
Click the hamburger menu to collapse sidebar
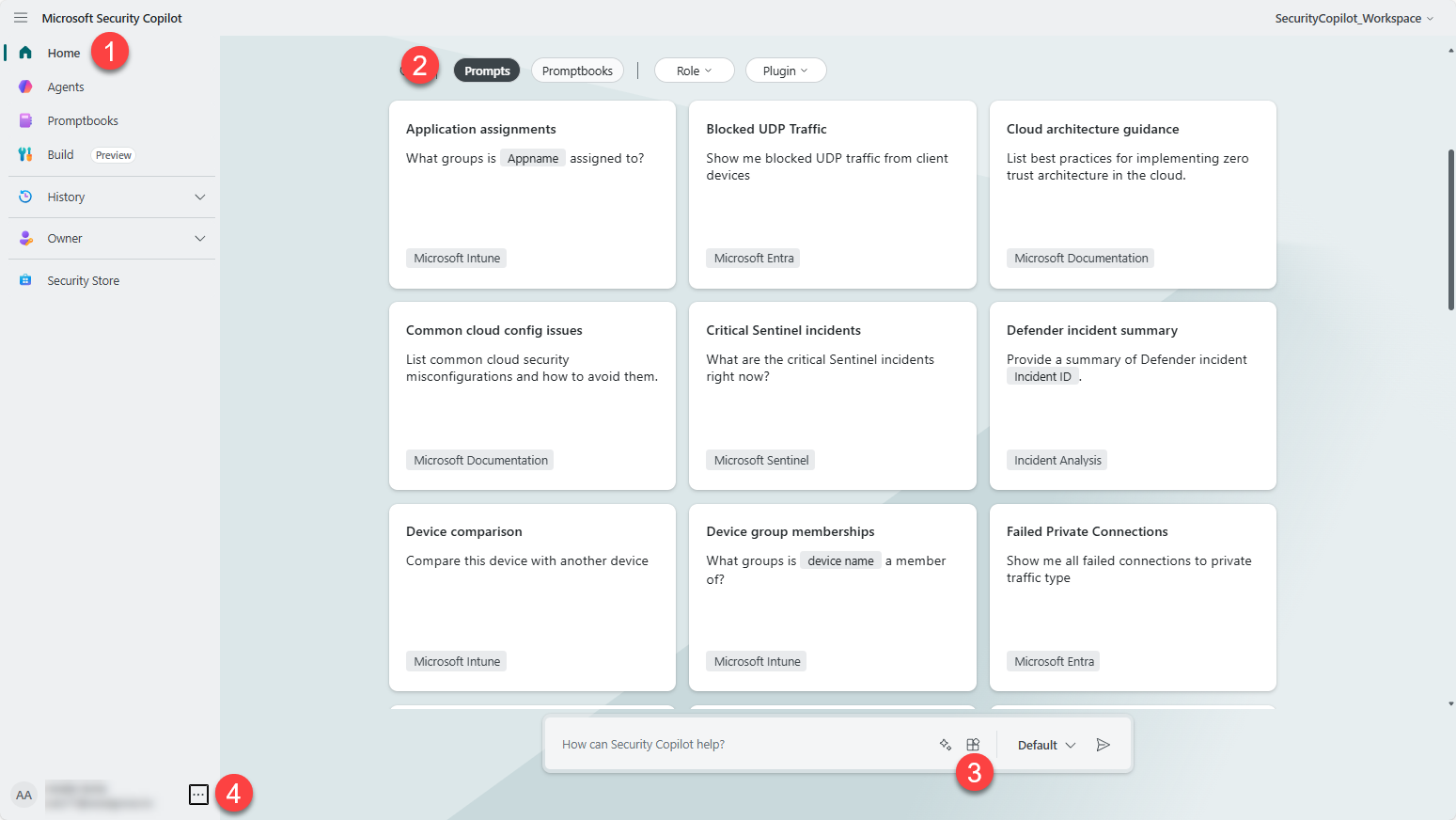(x=20, y=17)
